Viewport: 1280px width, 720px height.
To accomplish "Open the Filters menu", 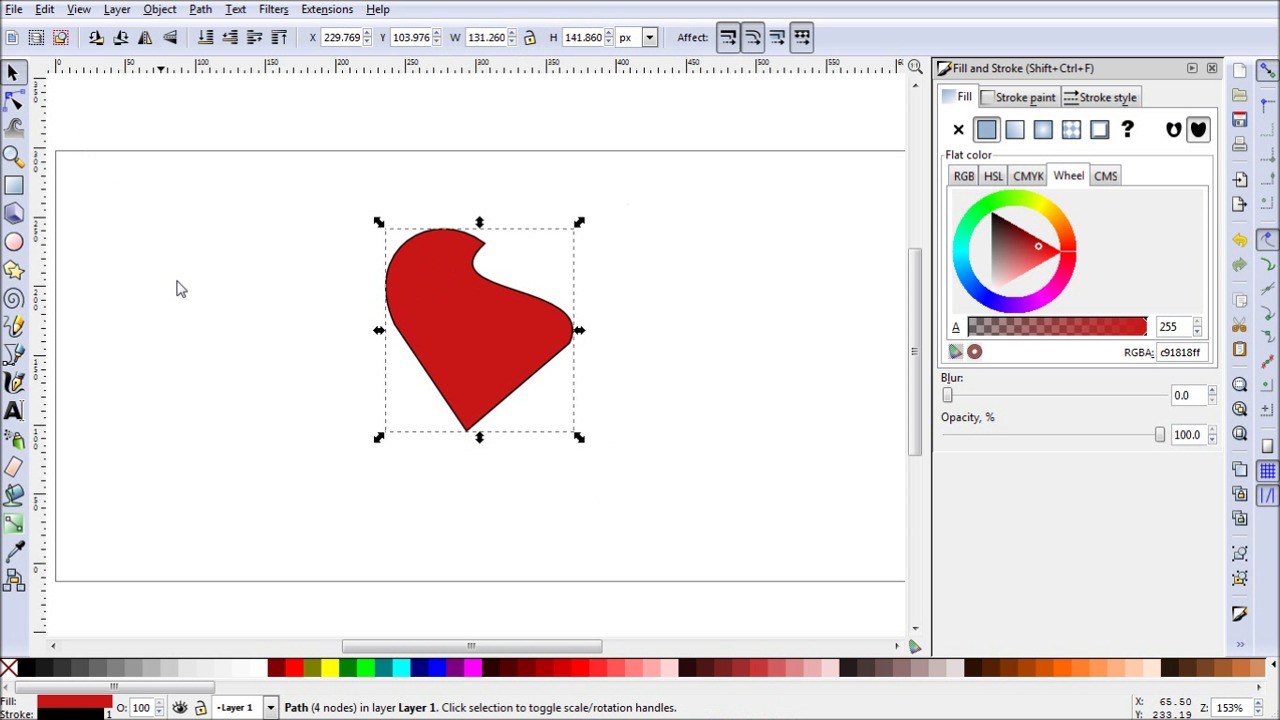I will (x=273, y=9).
